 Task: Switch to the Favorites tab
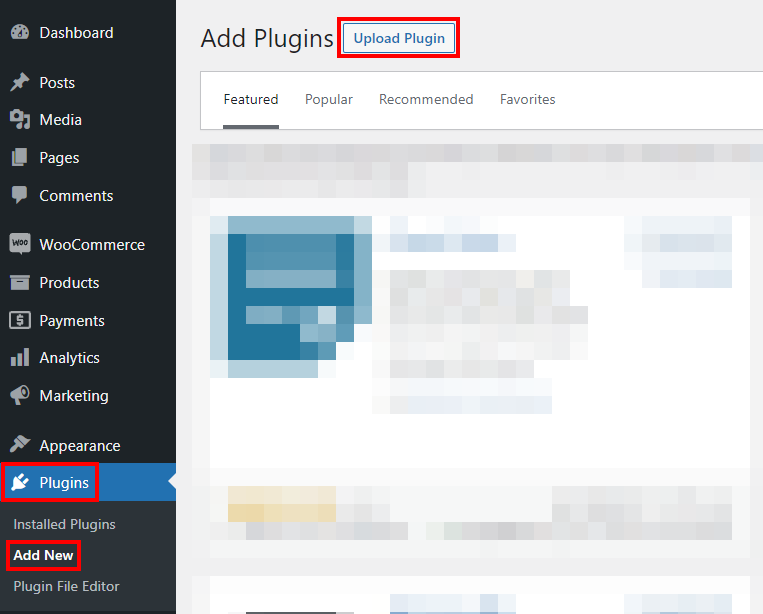pyautogui.click(x=527, y=99)
